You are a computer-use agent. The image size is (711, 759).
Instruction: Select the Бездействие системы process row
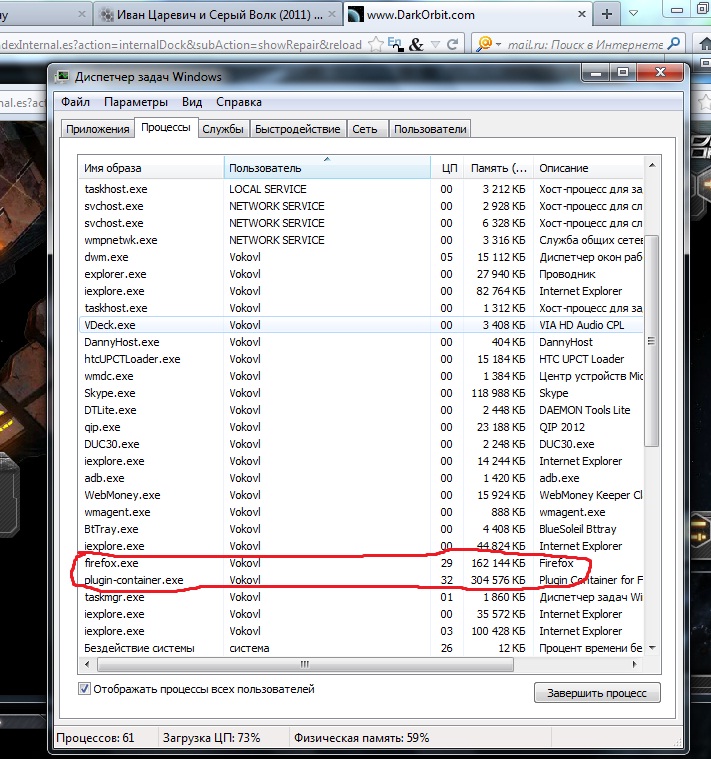coord(361,648)
